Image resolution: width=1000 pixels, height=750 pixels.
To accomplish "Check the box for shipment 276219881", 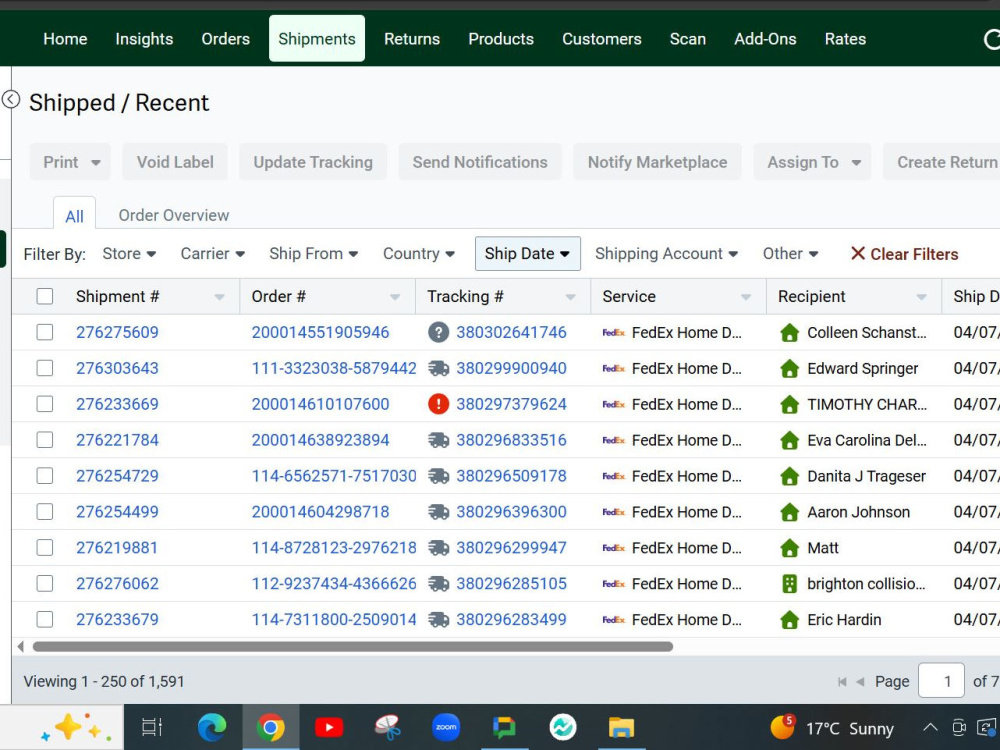I will pos(45,547).
